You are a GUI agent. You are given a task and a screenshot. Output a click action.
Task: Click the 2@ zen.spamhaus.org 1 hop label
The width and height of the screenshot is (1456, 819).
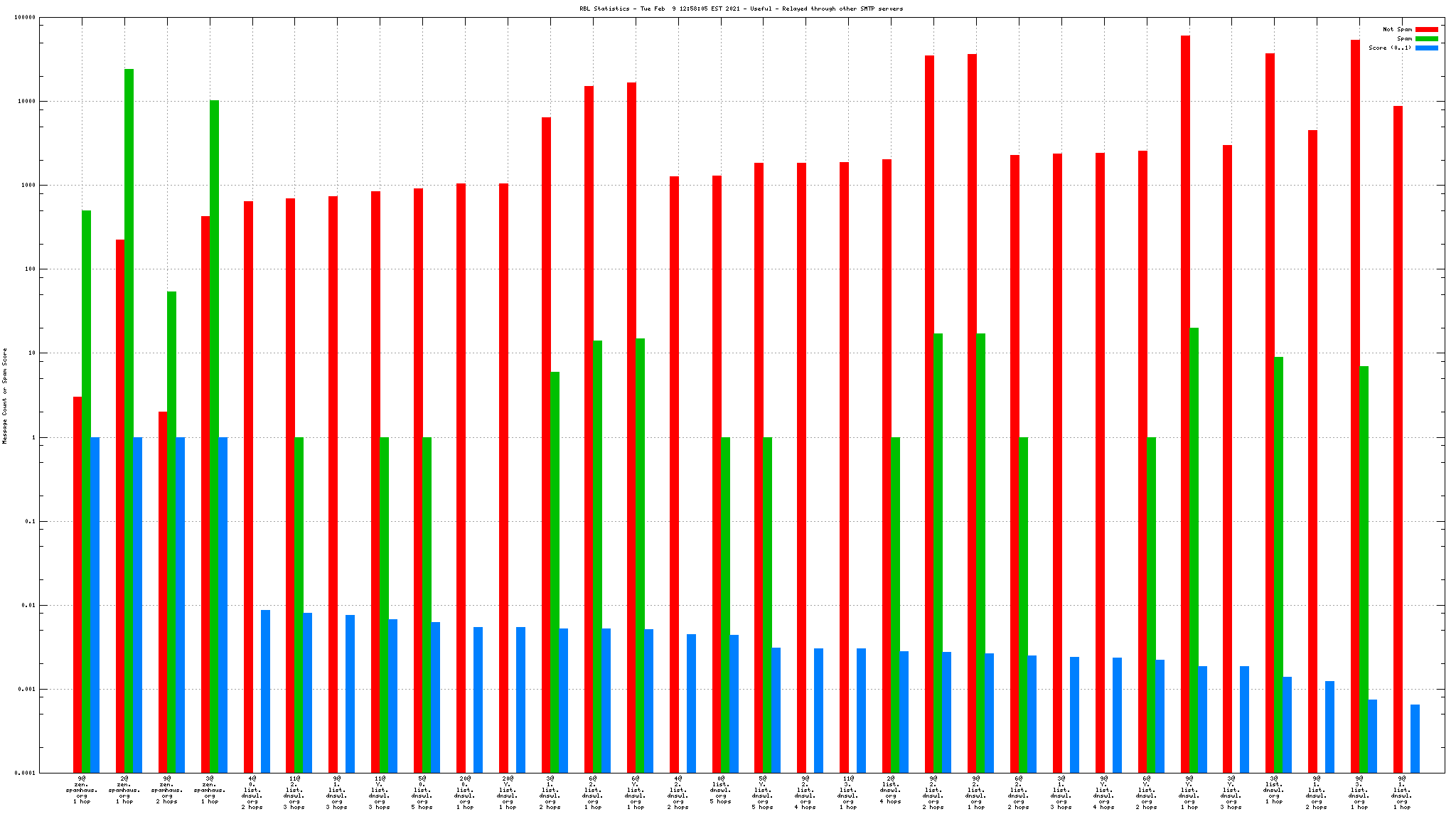tap(124, 790)
